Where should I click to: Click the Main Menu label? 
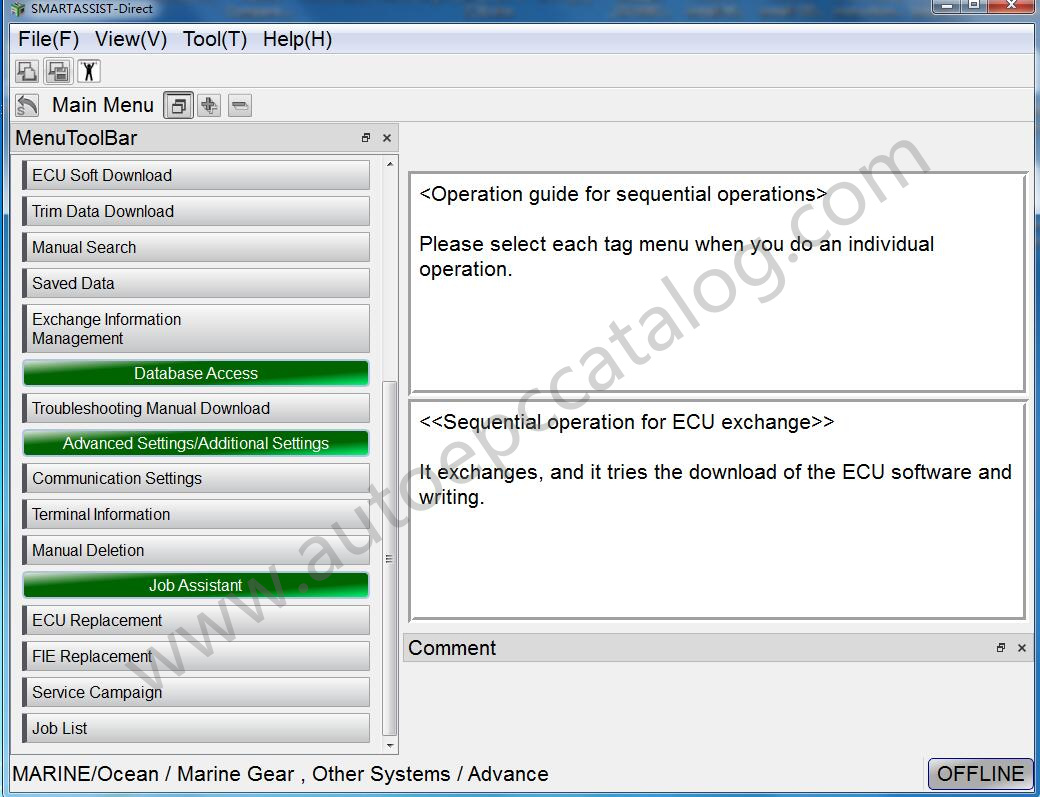click(x=103, y=105)
